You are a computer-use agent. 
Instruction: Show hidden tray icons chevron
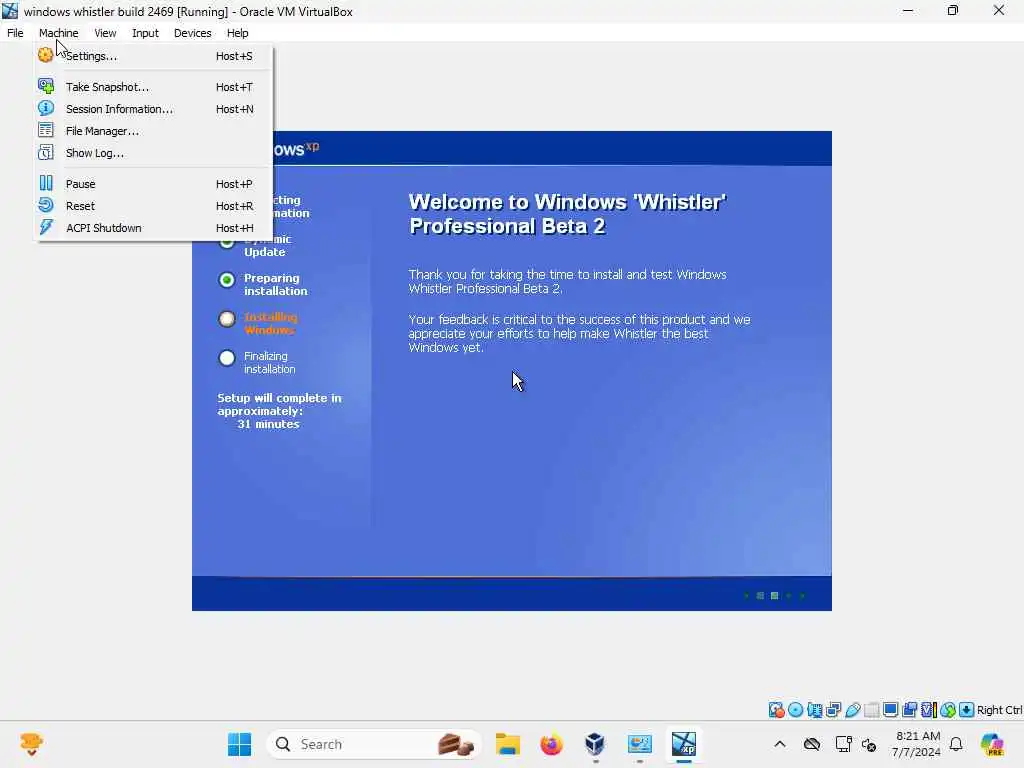coord(780,744)
